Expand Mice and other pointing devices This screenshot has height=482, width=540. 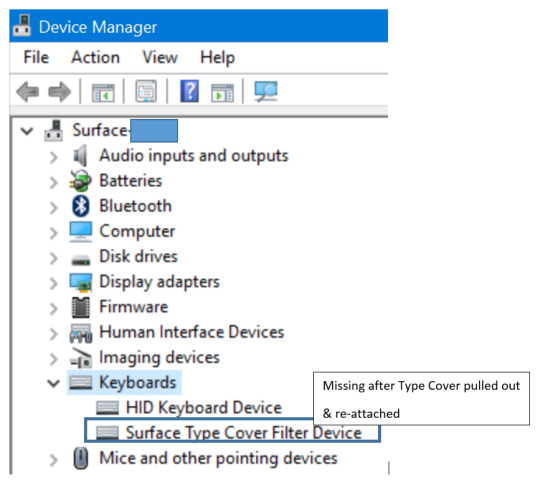pyautogui.click(x=54, y=460)
